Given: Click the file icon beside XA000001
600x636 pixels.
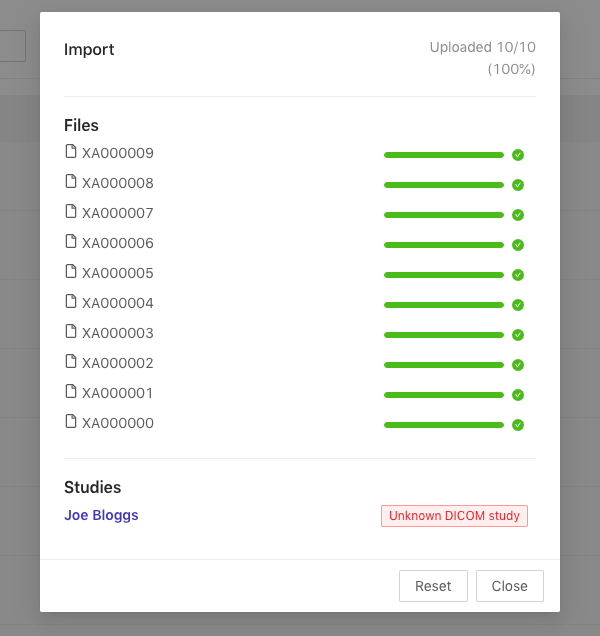Looking at the screenshot, I should pos(71,391).
